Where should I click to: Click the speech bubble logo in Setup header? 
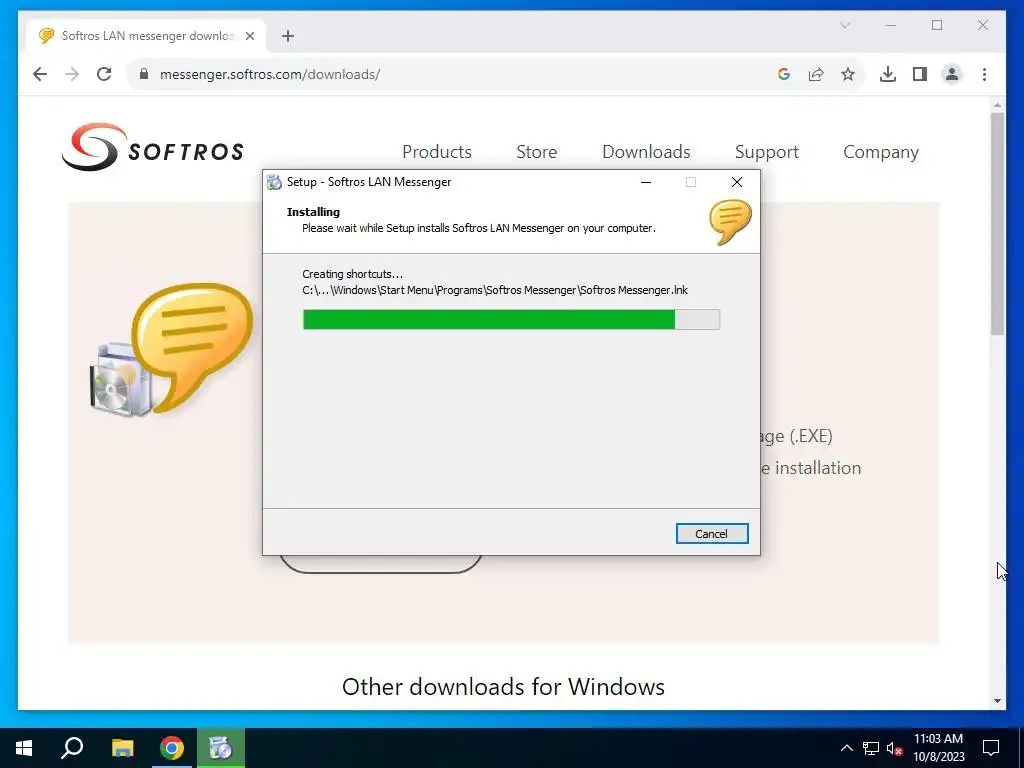pyautogui.click(x=730, y=223)
